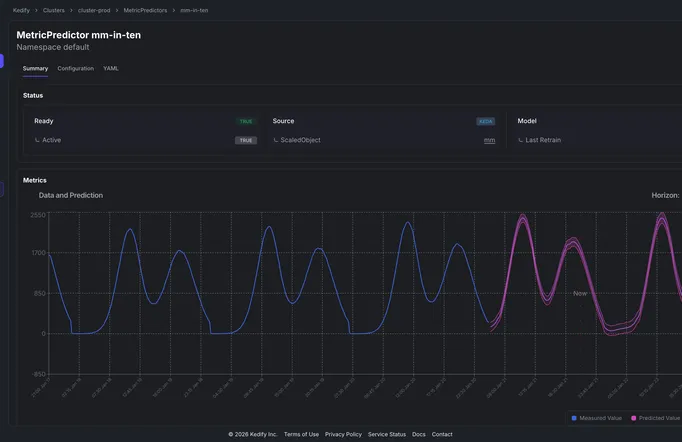Click the Data and Prediction chart title
682x442 pixels.
pyautogui.click(x=71, y=195)
